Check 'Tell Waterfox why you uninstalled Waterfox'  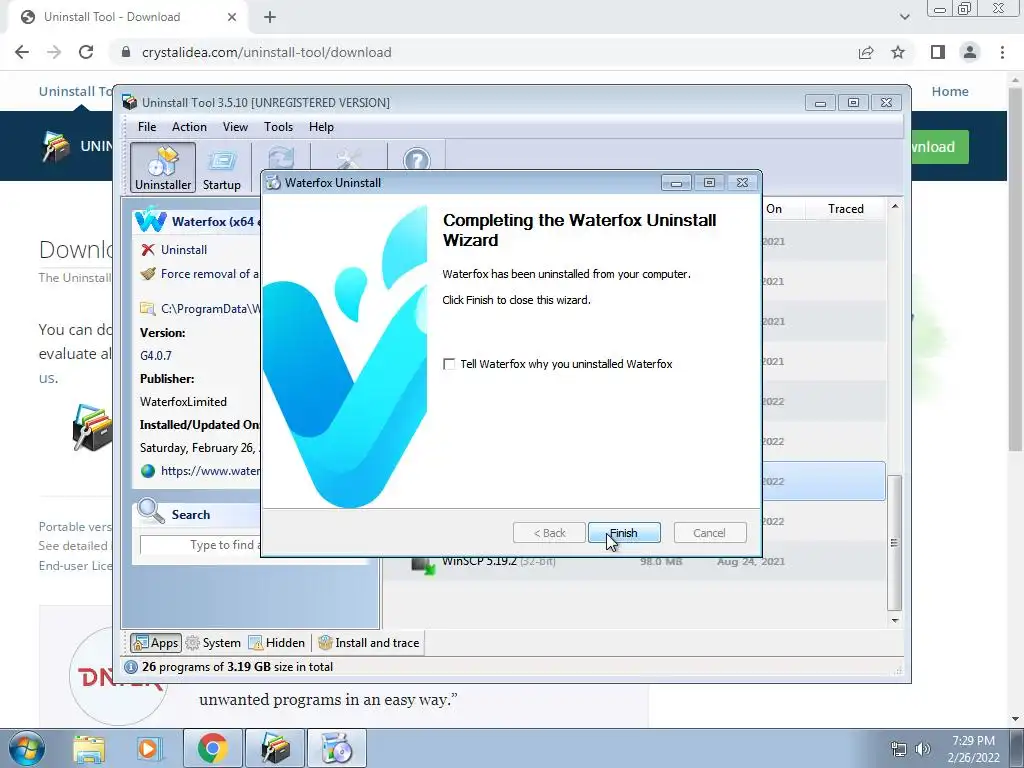[x=449, y=364]
